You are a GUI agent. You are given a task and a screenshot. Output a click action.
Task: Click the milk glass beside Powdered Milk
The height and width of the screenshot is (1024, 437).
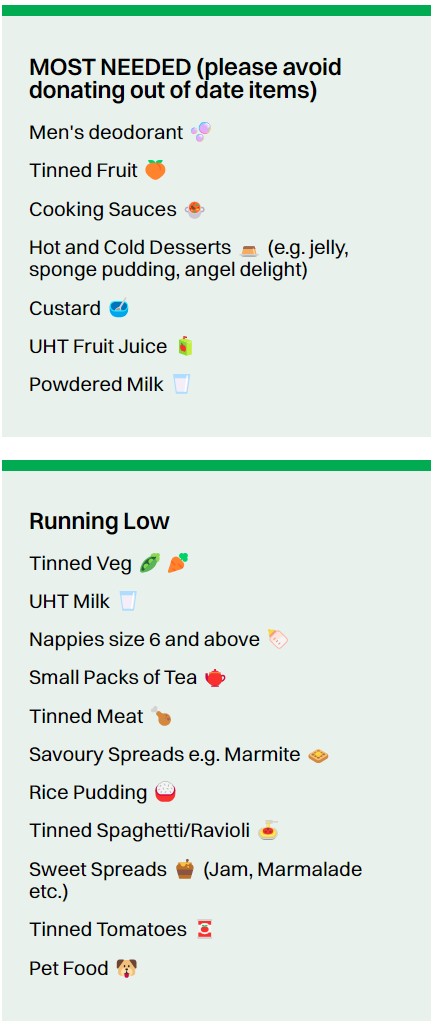click(x=181, y=384)
